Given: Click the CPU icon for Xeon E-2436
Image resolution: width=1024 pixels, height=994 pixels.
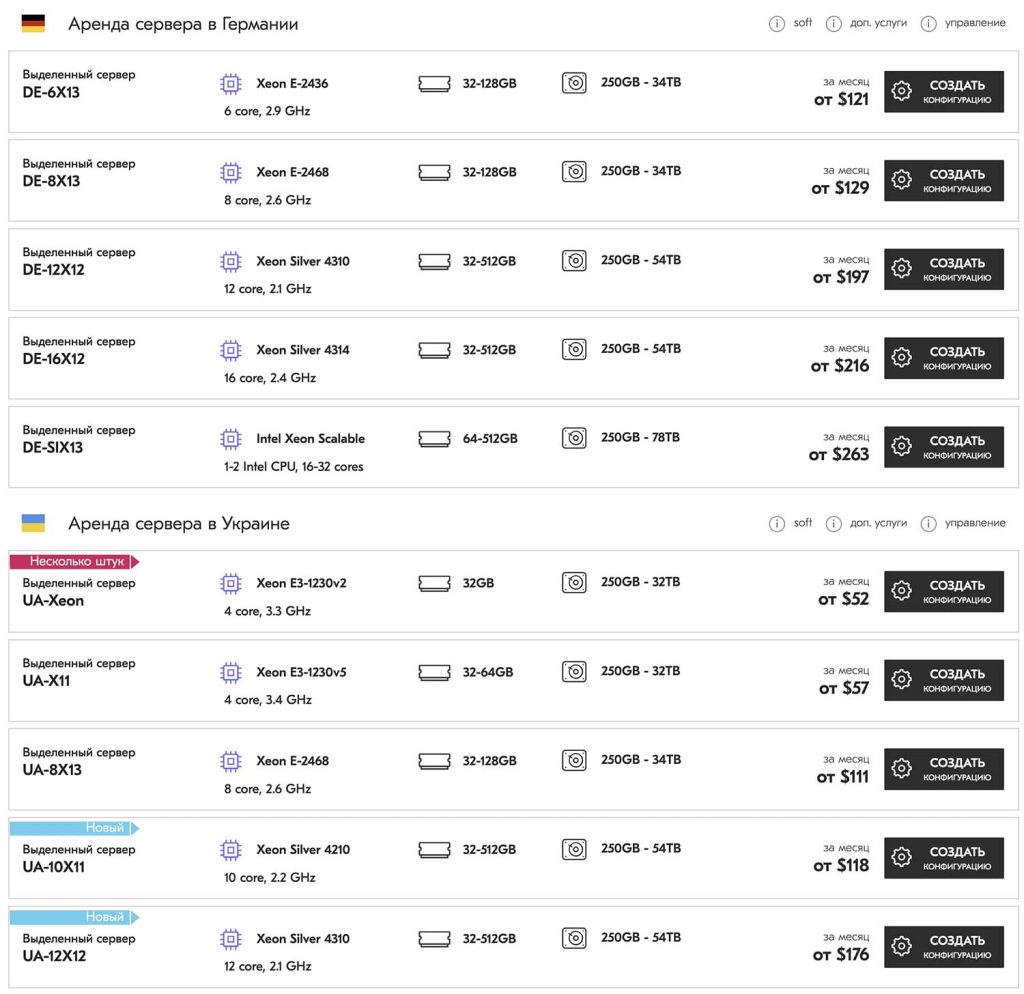Looking at the screenshot, I should tap(231, 84).
